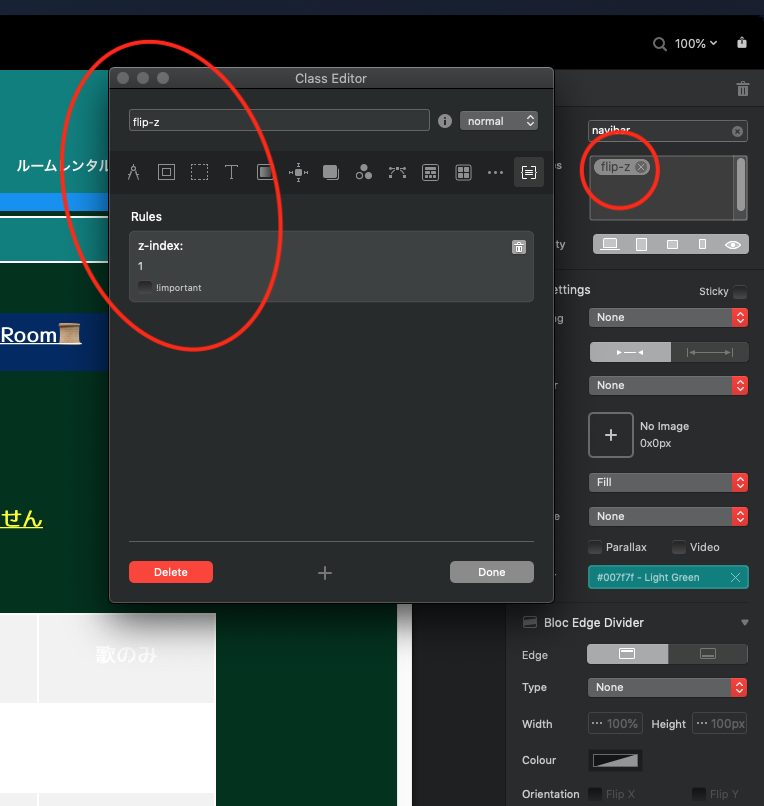The image size is (764, 806).
Task: Toggle the eye visibility icon
Action: tap(734, 244)
